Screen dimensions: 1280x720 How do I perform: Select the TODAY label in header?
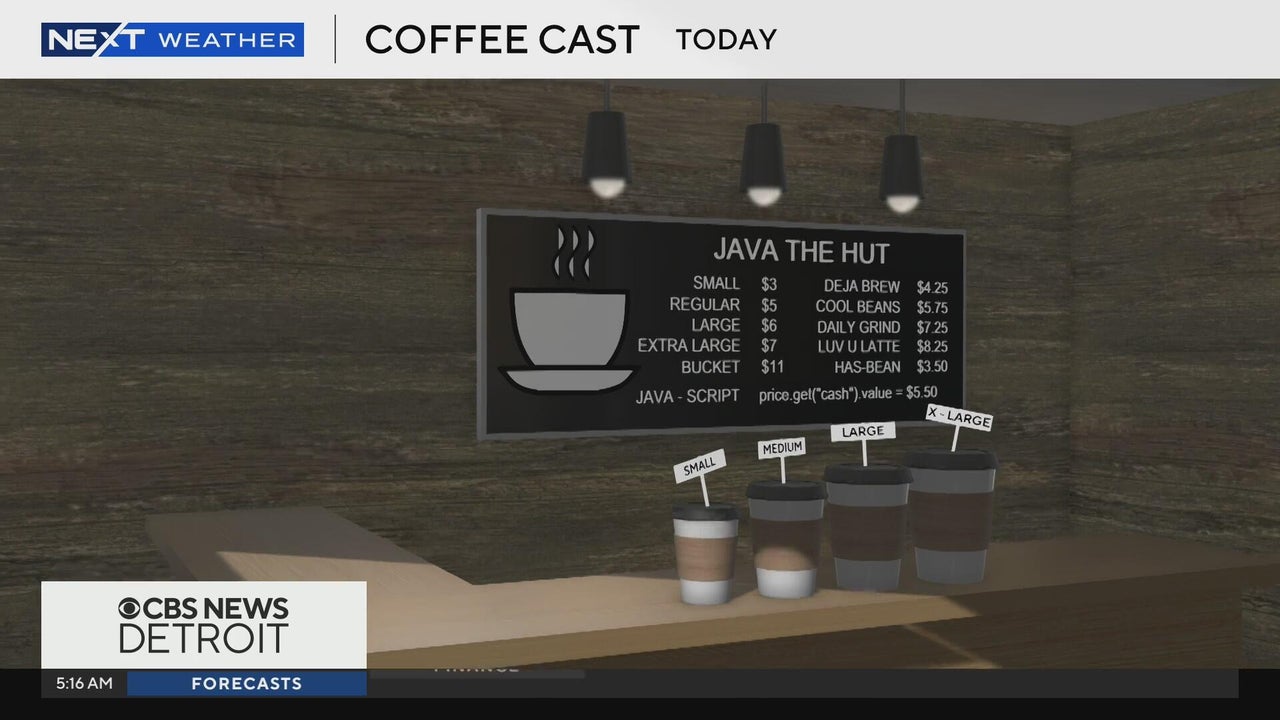coord(726,40)
